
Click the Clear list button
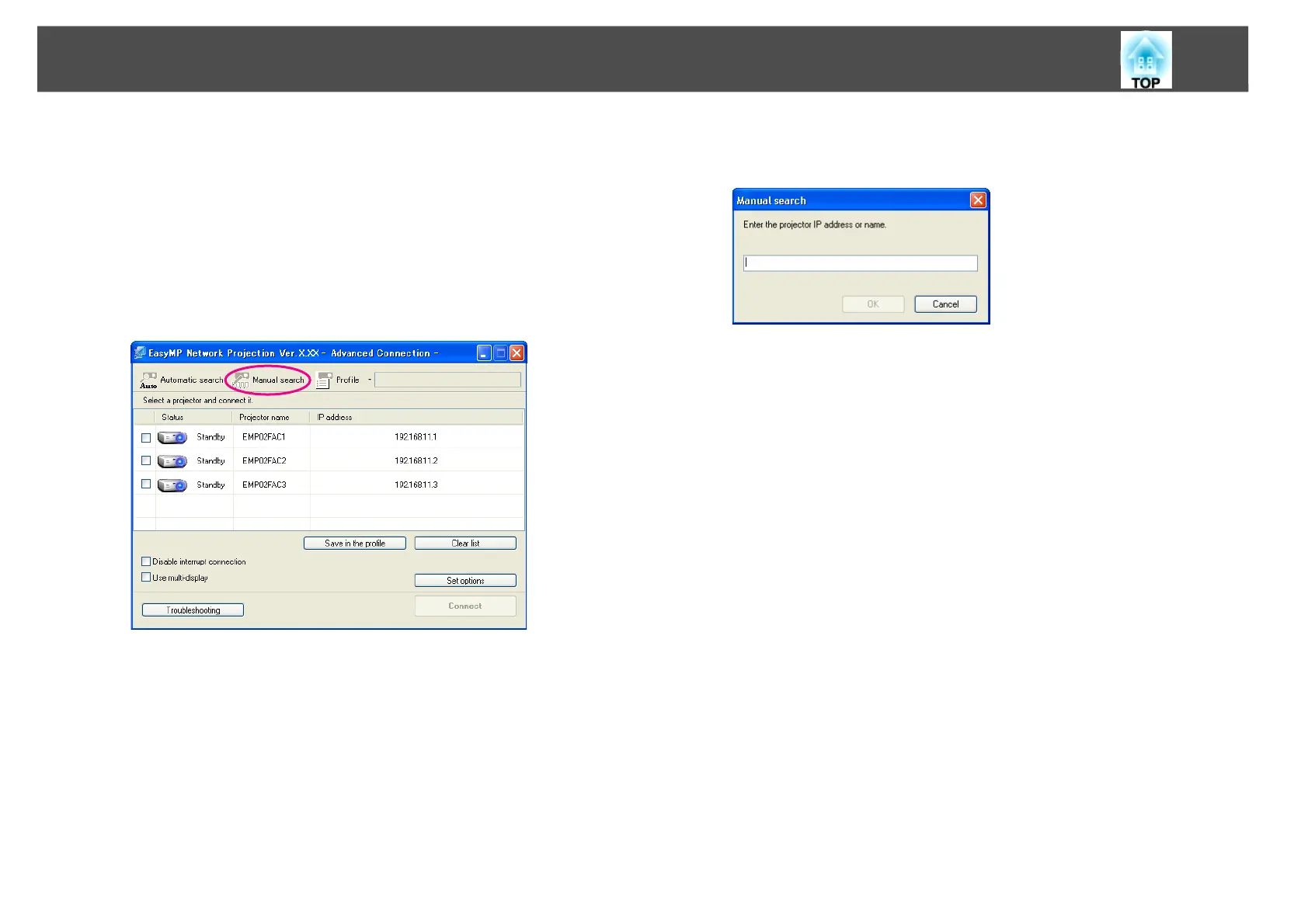tap(465, 544)
